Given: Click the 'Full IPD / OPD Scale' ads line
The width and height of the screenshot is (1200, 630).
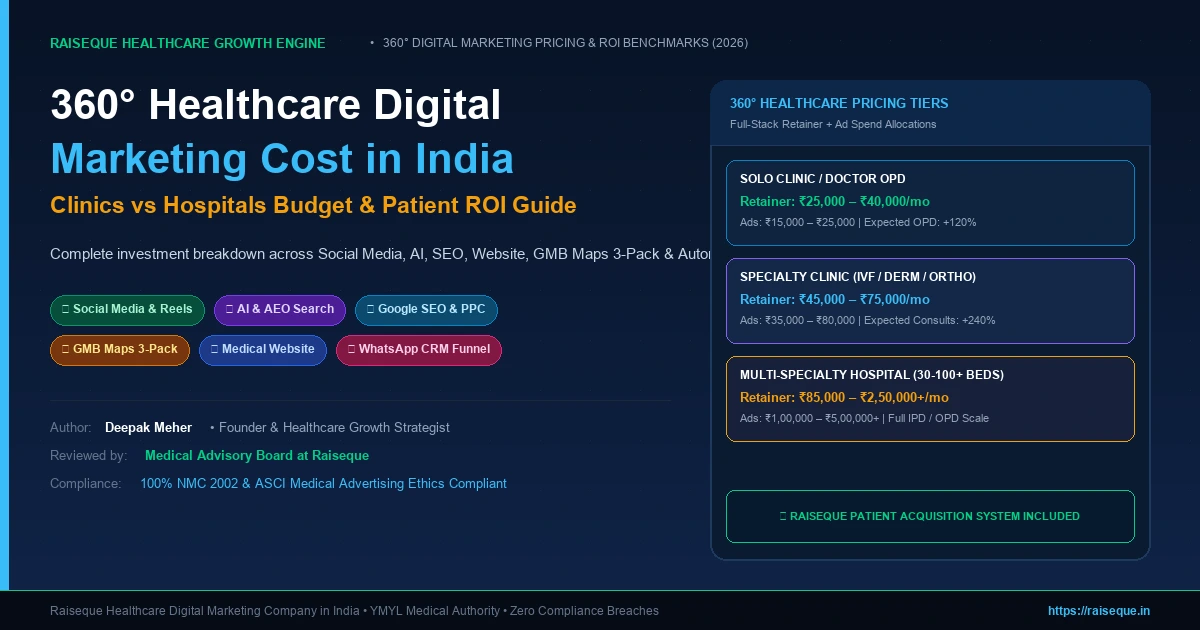Looking at the screenshot, I should point(864,419).
